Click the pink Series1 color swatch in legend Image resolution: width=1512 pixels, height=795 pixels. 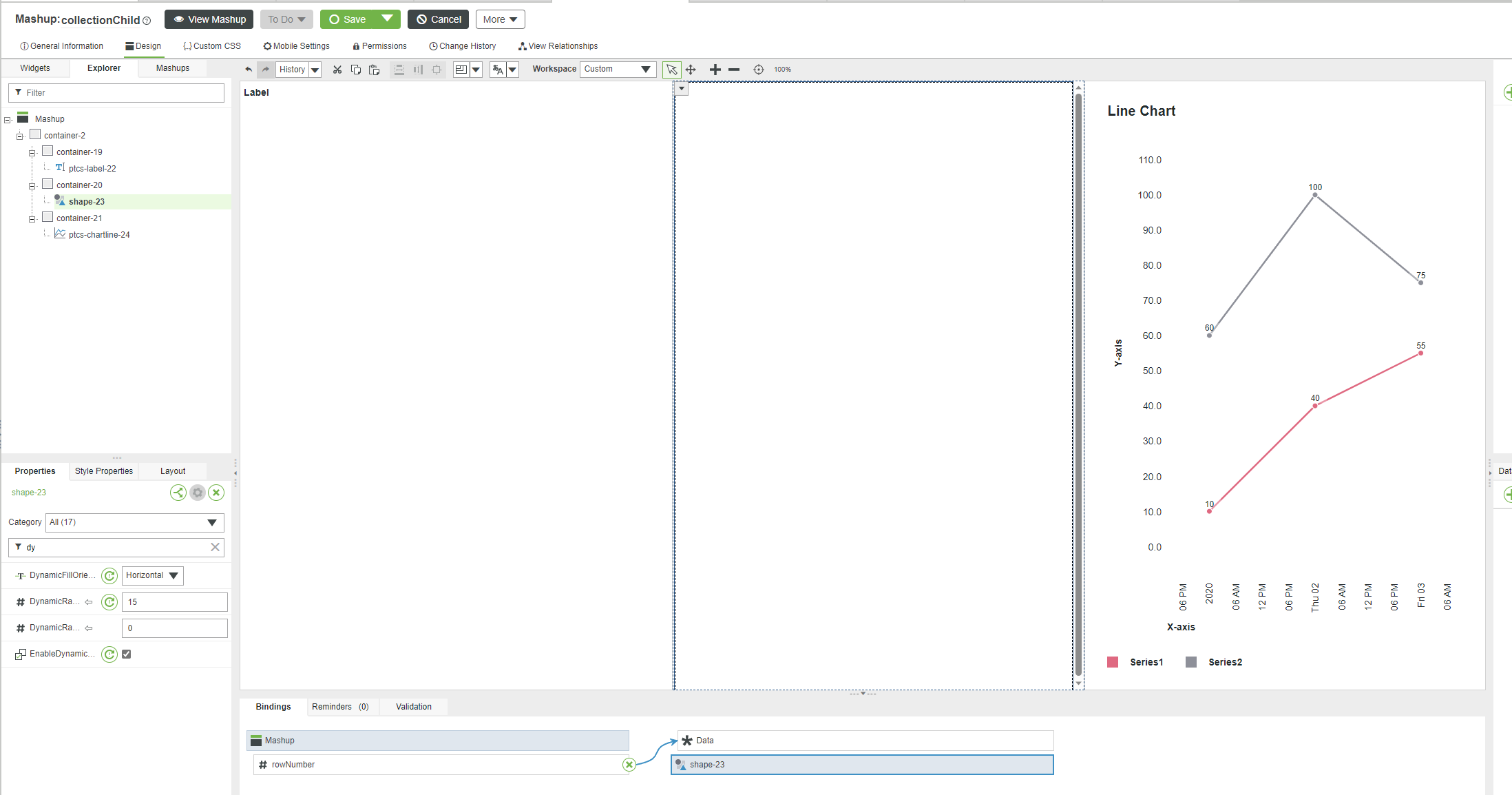pyautogui.click(x=1112, y=662)
